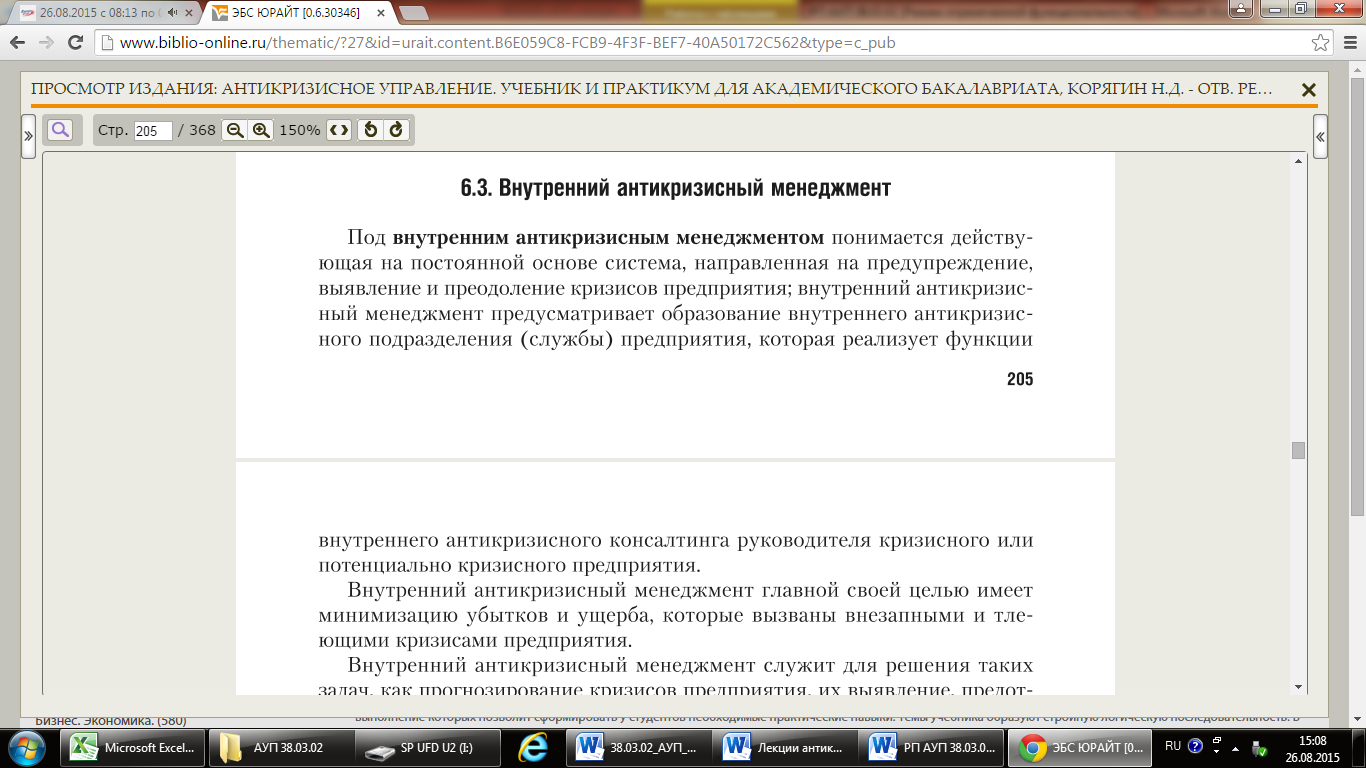1366x768 pixels.
Task: Open a new browser tab
Action: (x=413, y=13)
